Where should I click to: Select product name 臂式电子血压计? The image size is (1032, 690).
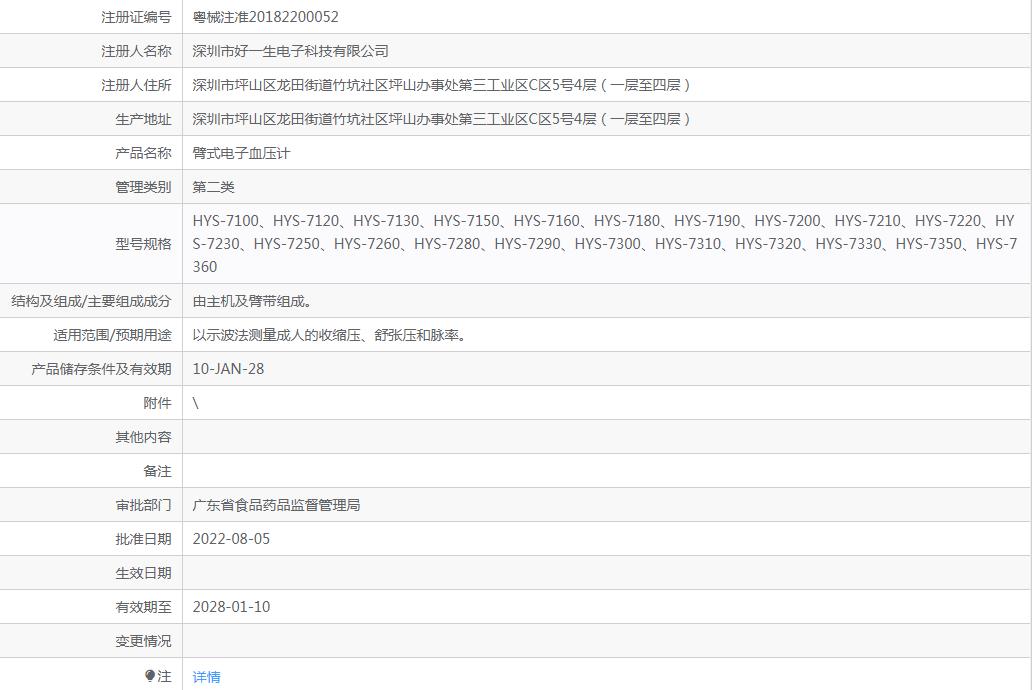coord(241,153)
